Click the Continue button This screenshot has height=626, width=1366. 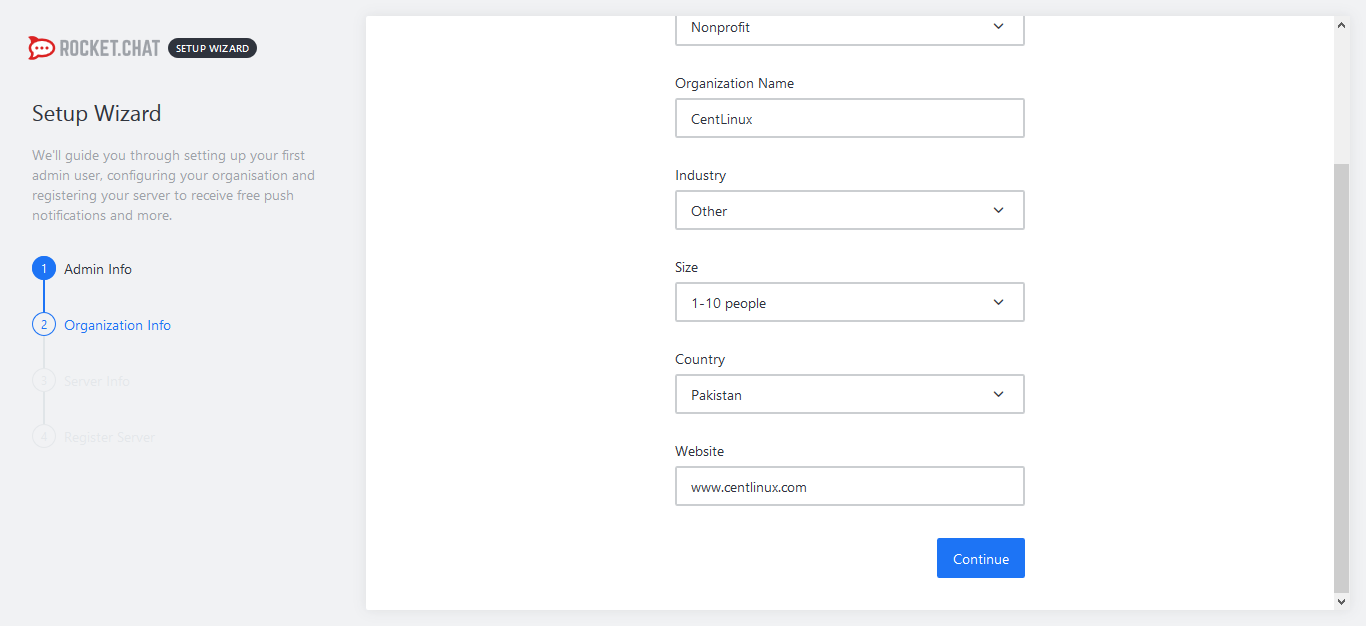point(981,558)
